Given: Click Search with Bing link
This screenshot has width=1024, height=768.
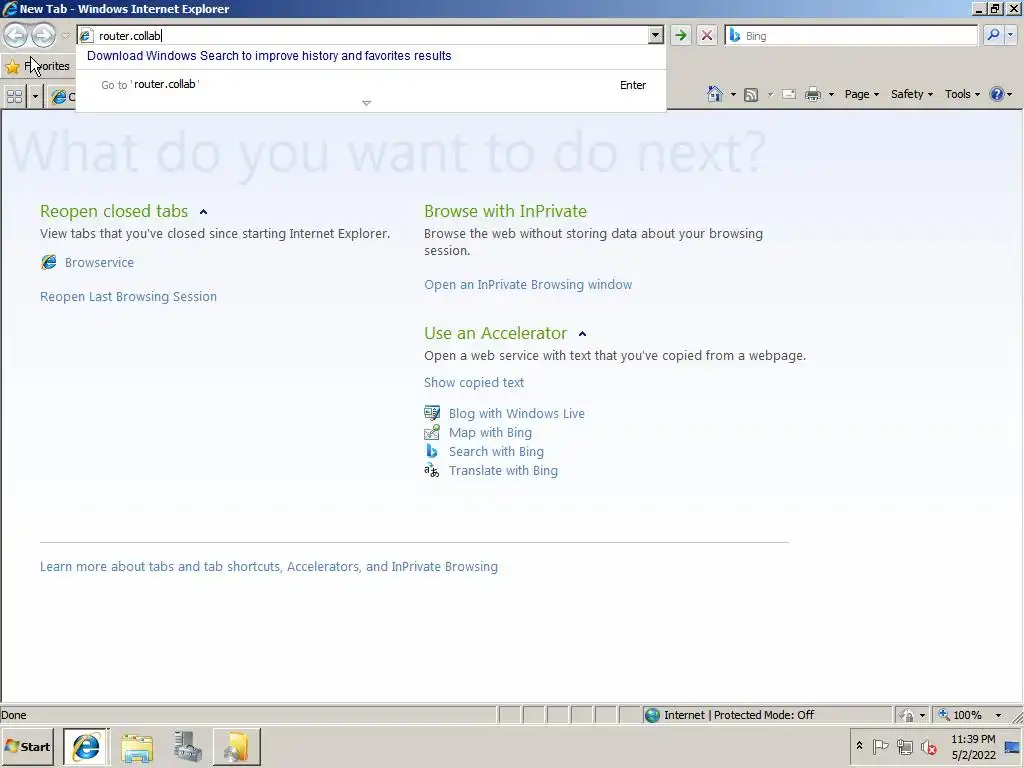Looking at the screenshot, I should coord(496,451).
